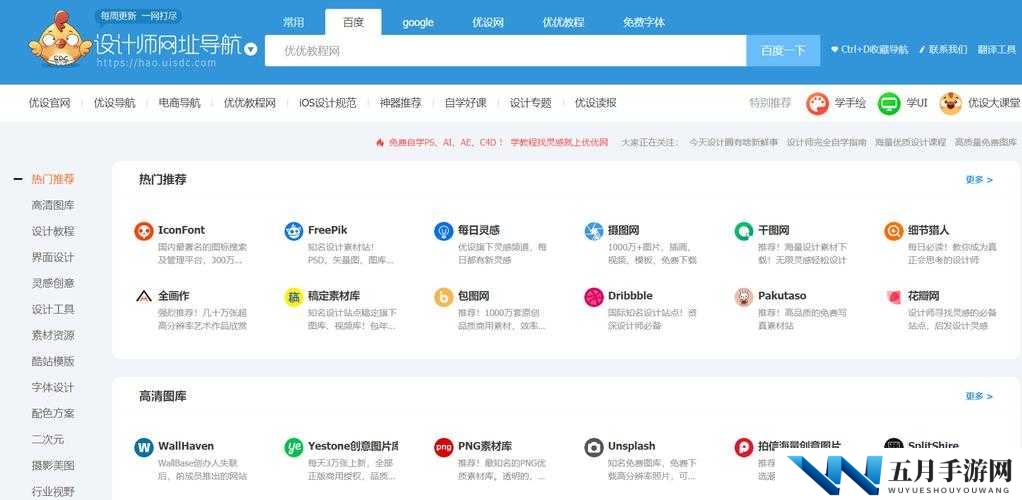1022x500 pixels.
Task: Click the IconFont site icon
Action: click(143, 231)
